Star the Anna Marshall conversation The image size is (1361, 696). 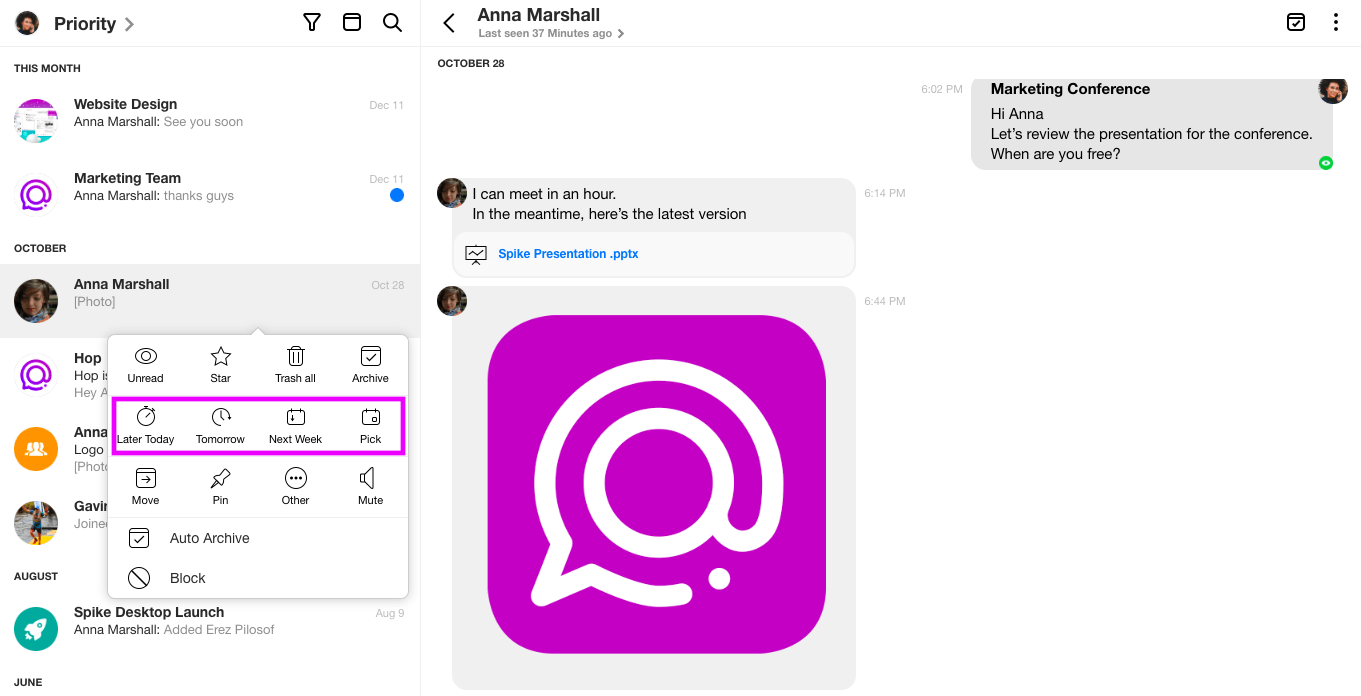point(221,365)
